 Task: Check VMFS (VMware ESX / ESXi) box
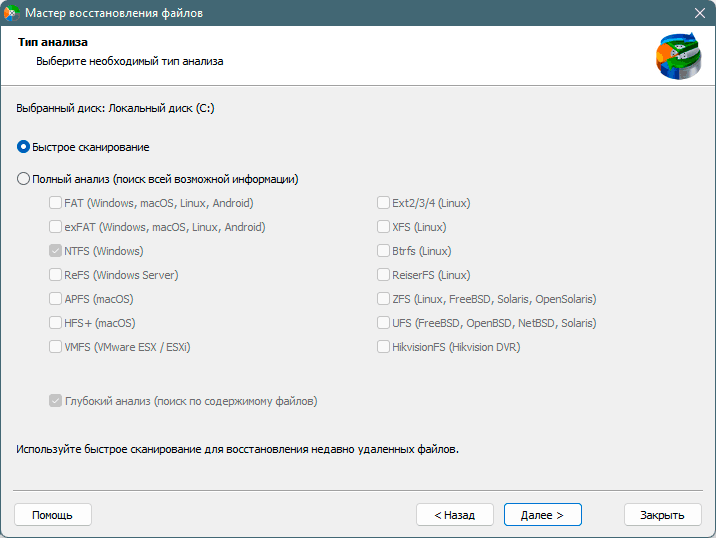tap(55, 347)
